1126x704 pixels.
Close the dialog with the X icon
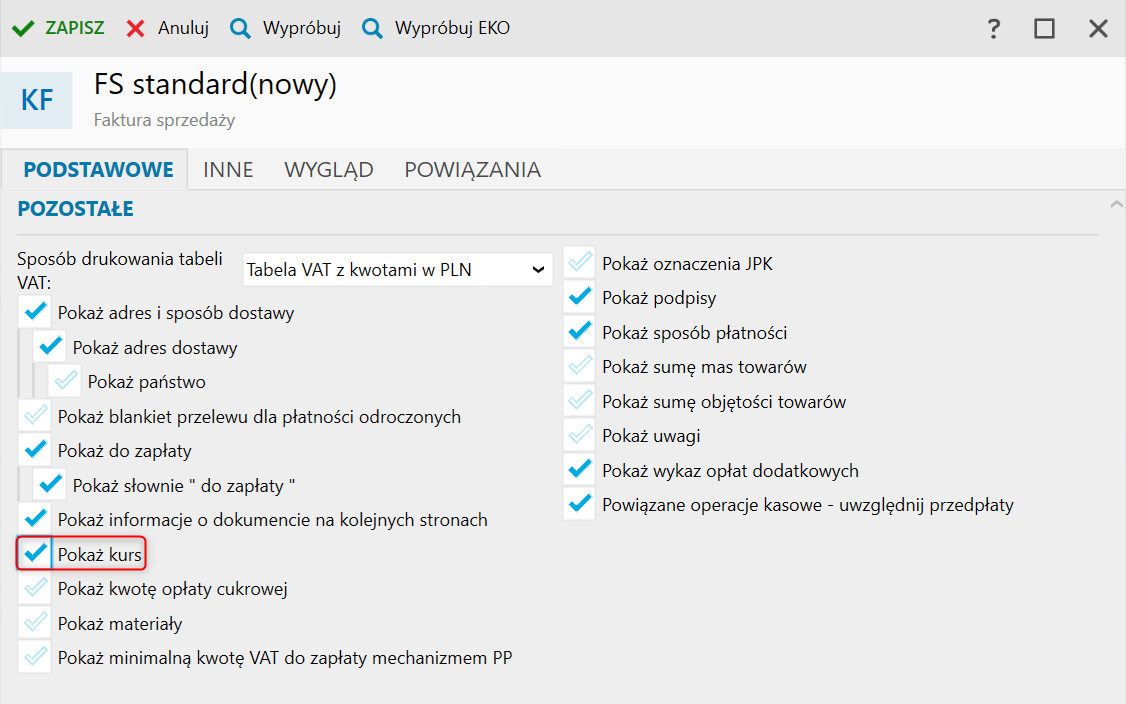coord(1098,29)
